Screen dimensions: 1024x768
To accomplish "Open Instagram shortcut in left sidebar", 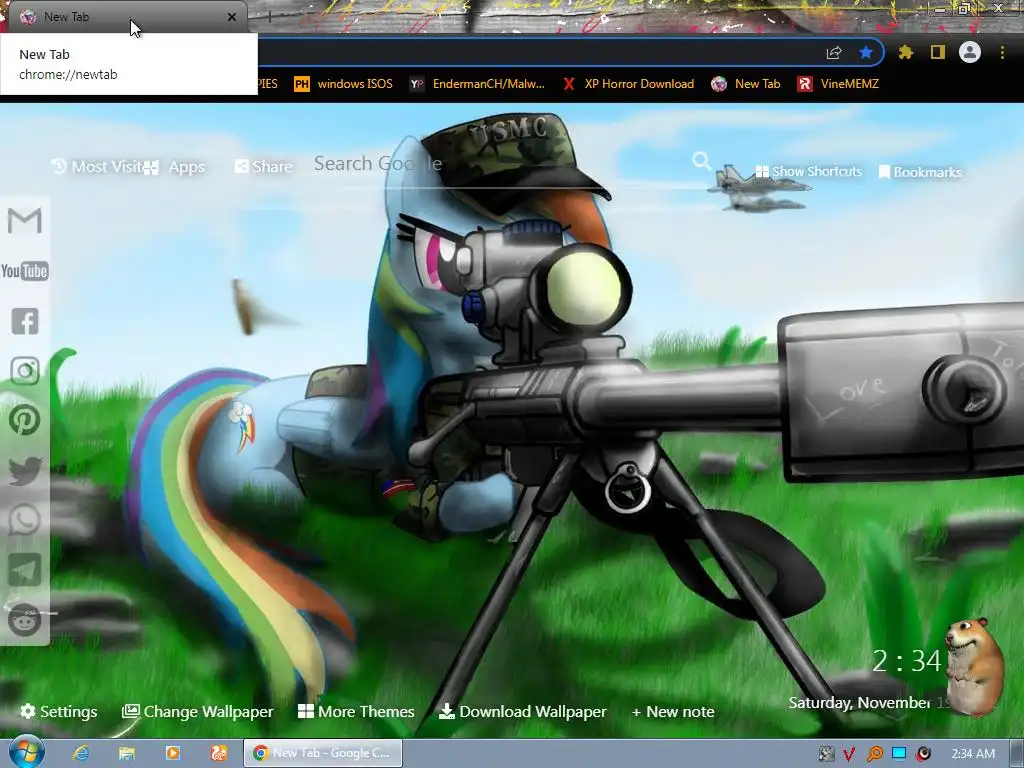I will point(25,371).
